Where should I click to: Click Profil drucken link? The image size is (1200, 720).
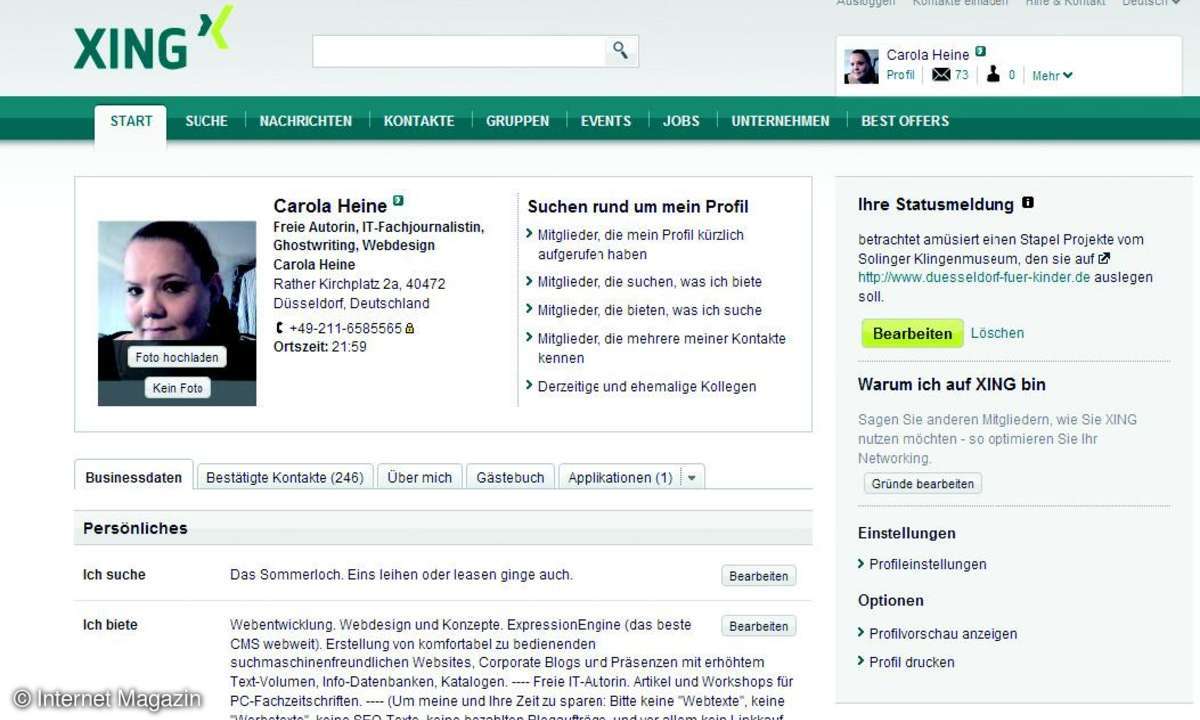911,662
